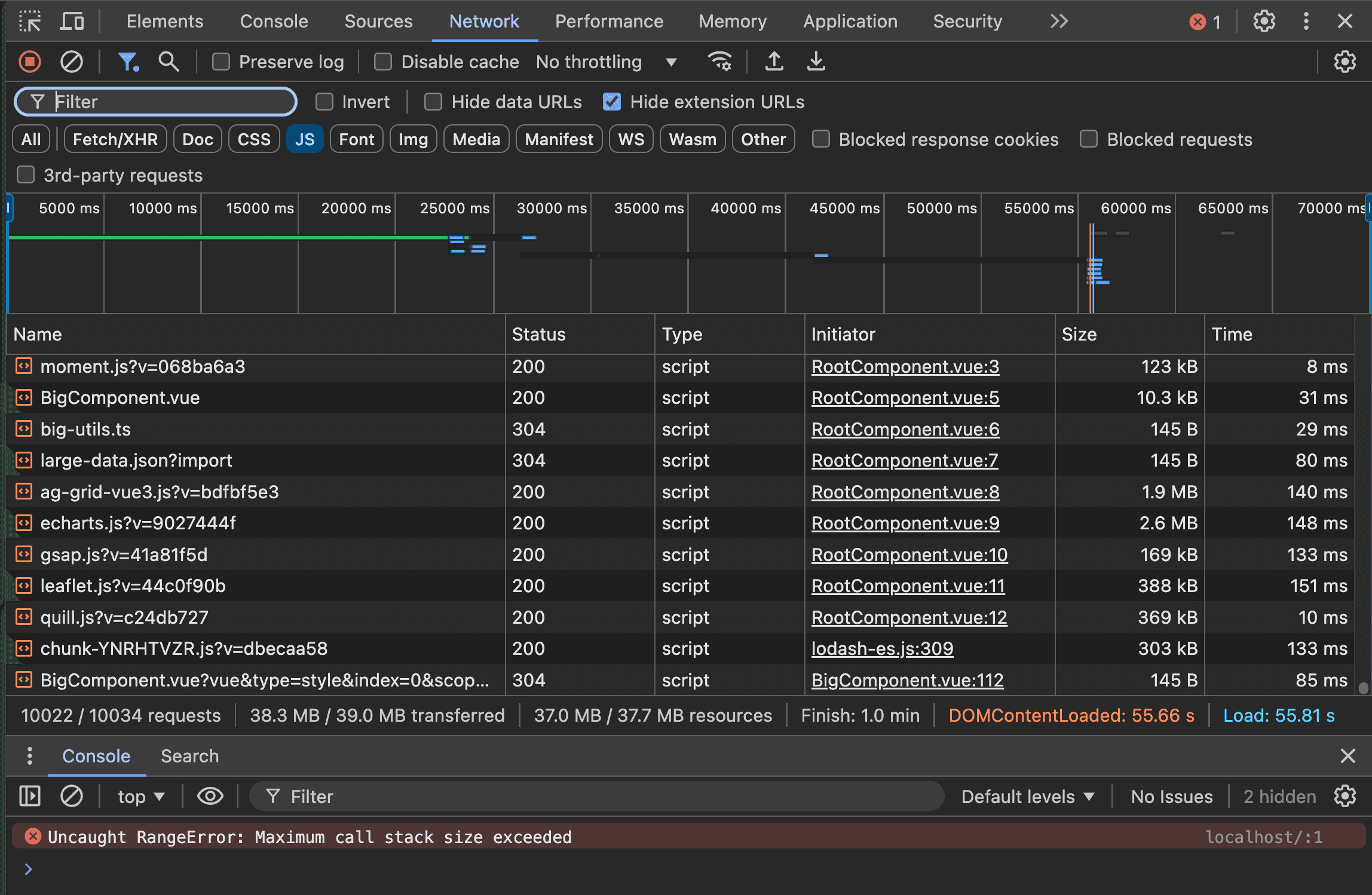Stop recording network log
This screenshot has width=1372, height=895.
pos(29,62)
